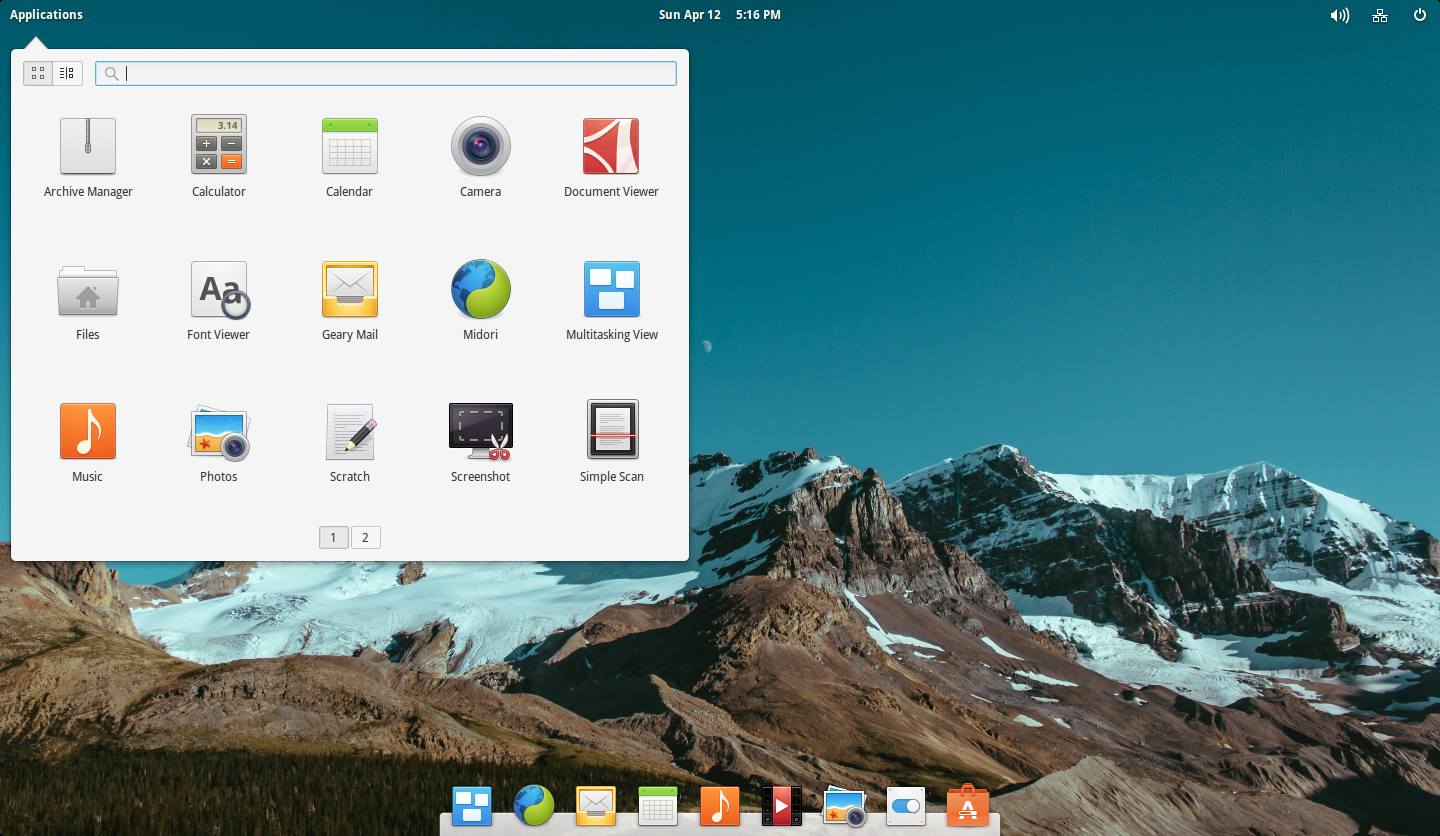The height and width of the screenshot is (836, 1440).
Task: Click the app search field
Action: click(x=385, y=72)
